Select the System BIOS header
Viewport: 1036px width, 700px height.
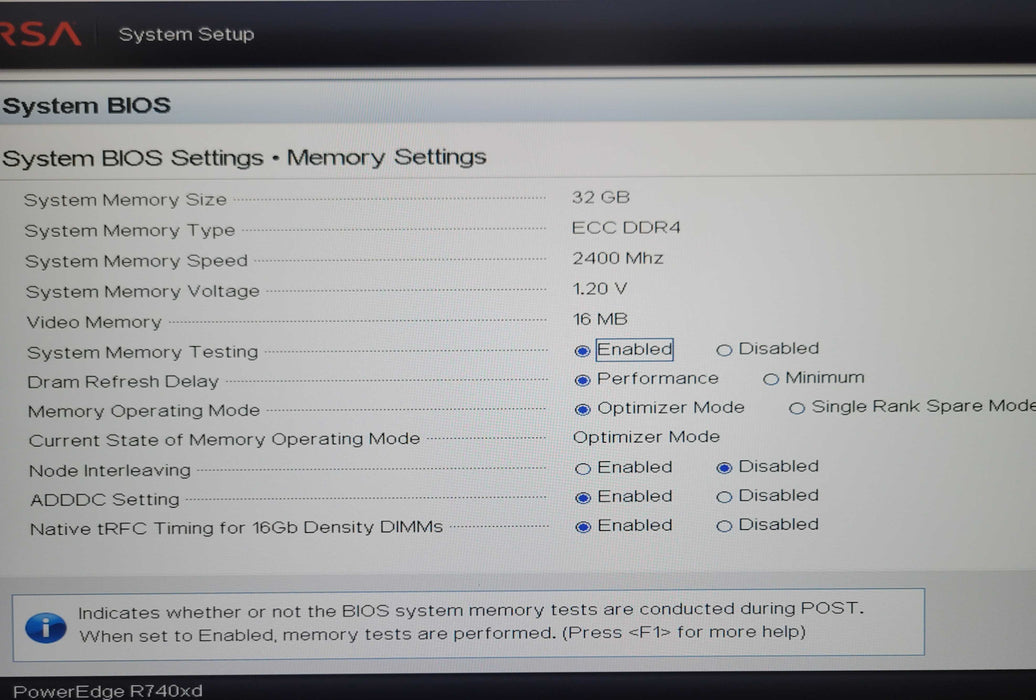87,106
